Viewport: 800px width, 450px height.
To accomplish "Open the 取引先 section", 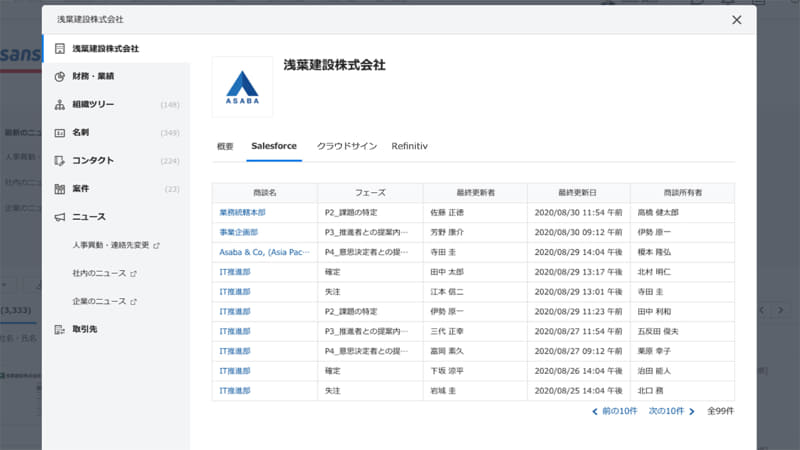I will 116,330.
